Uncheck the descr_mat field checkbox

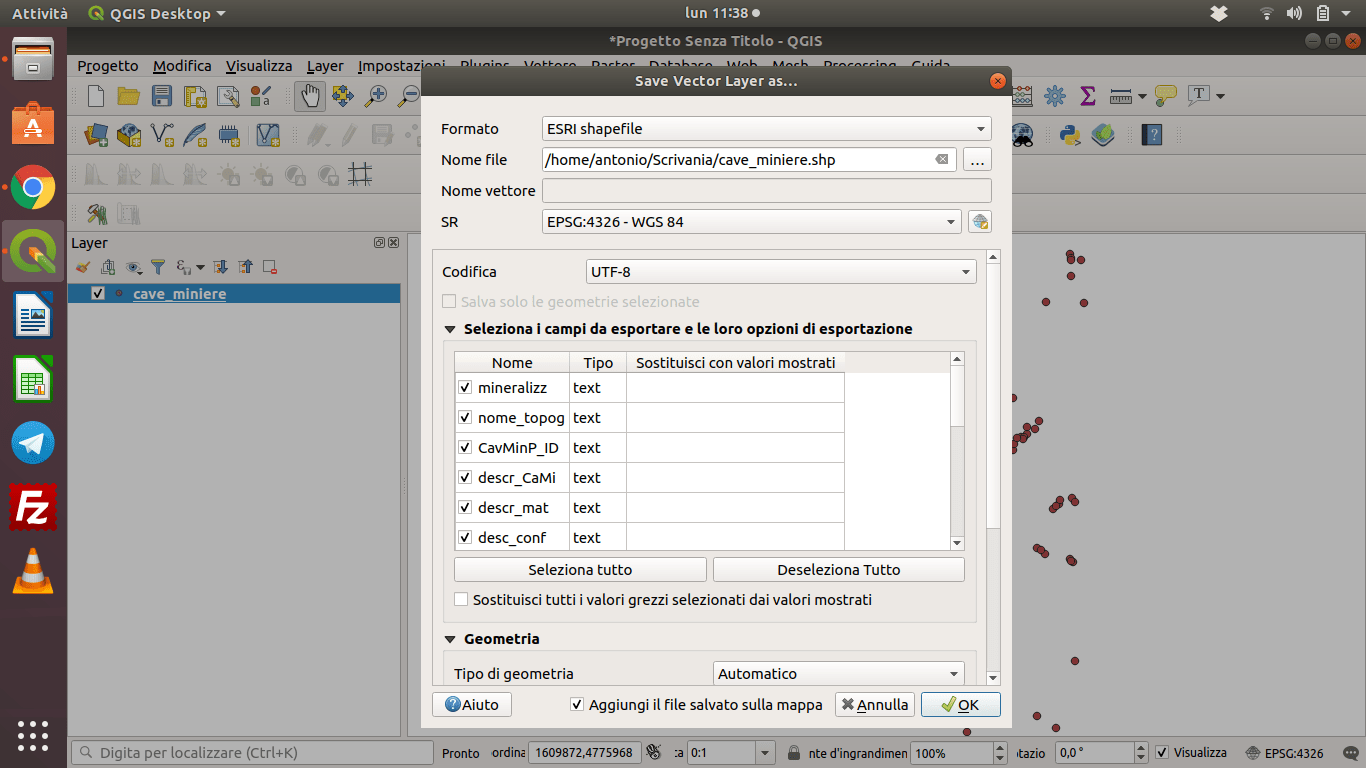coord(465,507)
